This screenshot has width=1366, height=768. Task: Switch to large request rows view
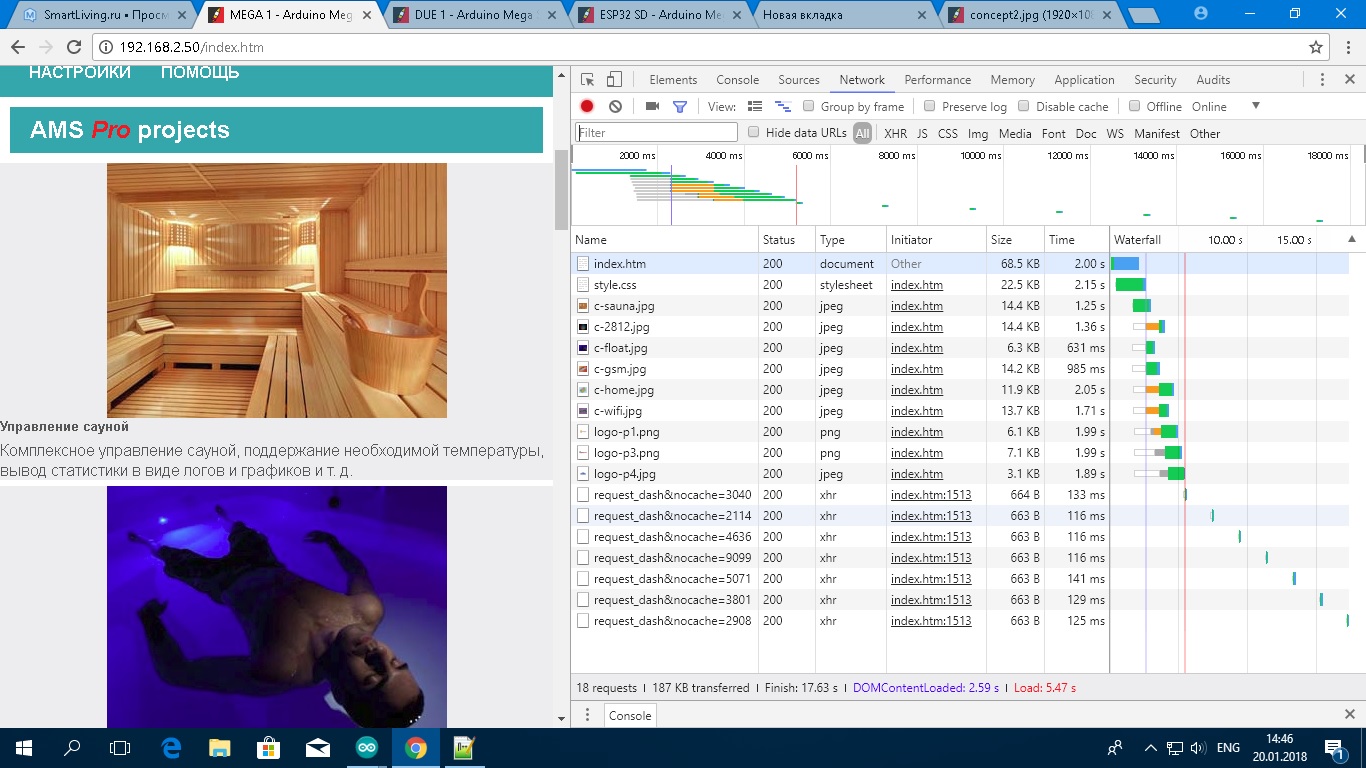(755, 107)
